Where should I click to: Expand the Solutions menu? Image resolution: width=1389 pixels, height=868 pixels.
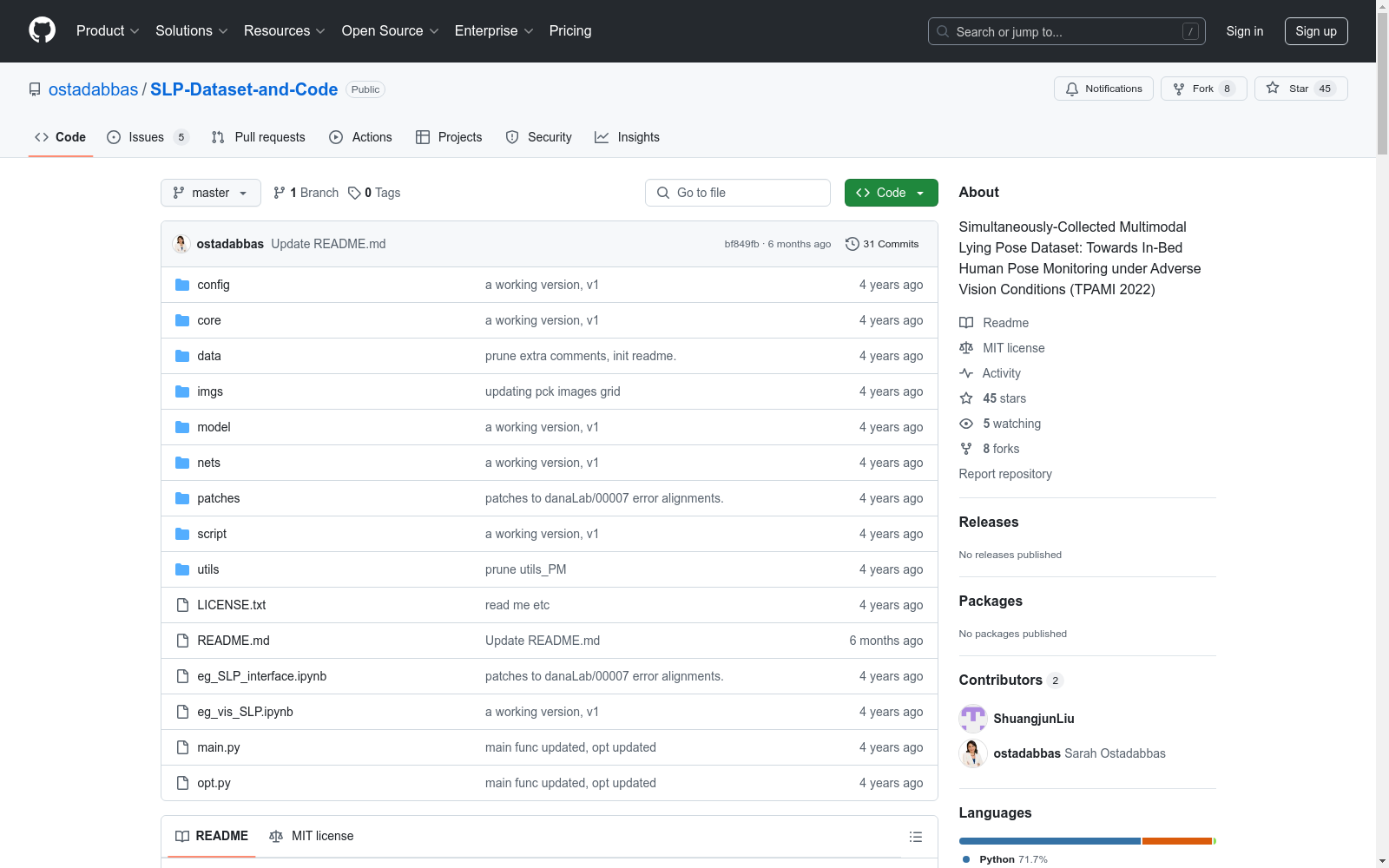tap(192, 31)
